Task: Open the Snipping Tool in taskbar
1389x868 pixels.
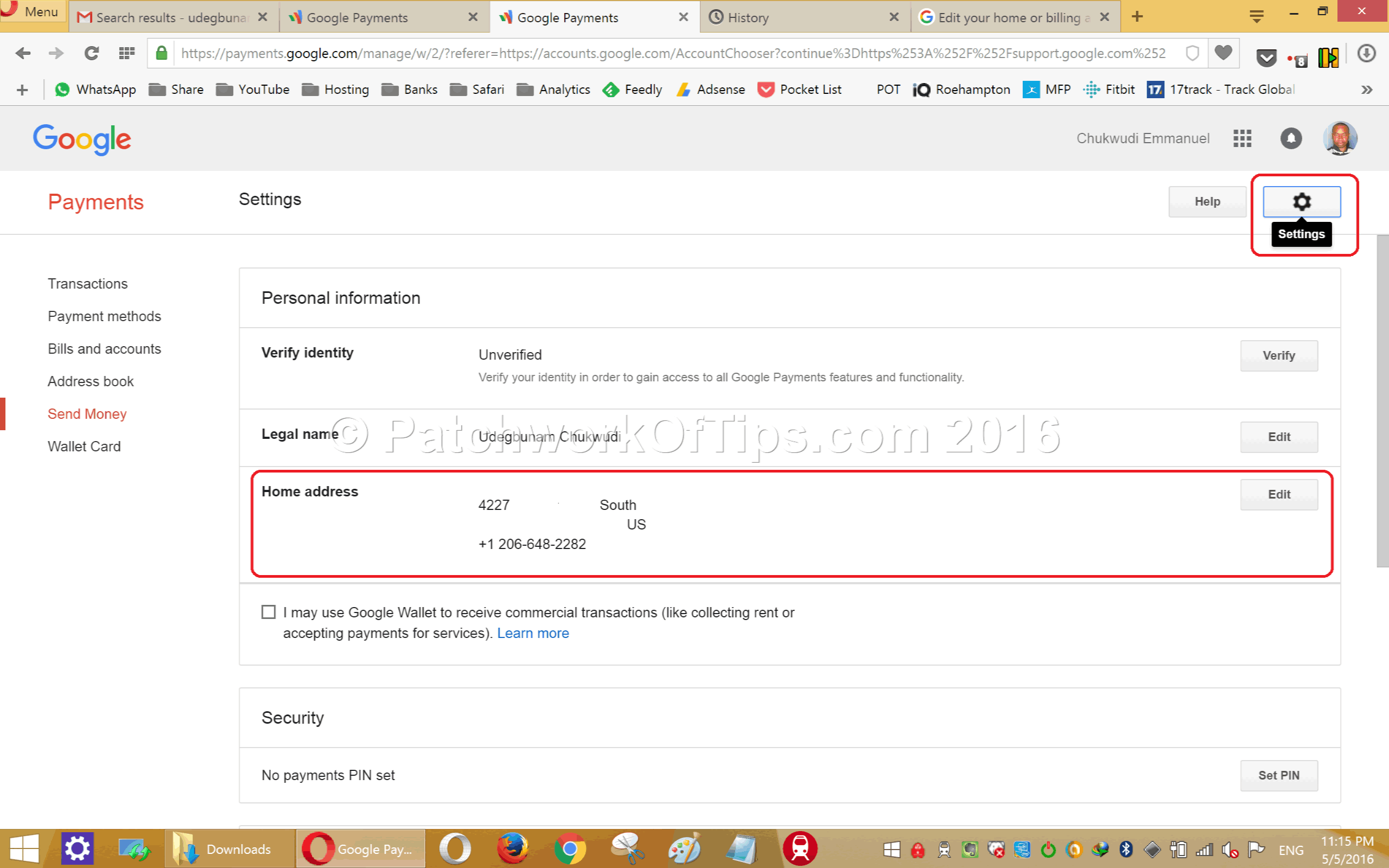Action: 627,849
